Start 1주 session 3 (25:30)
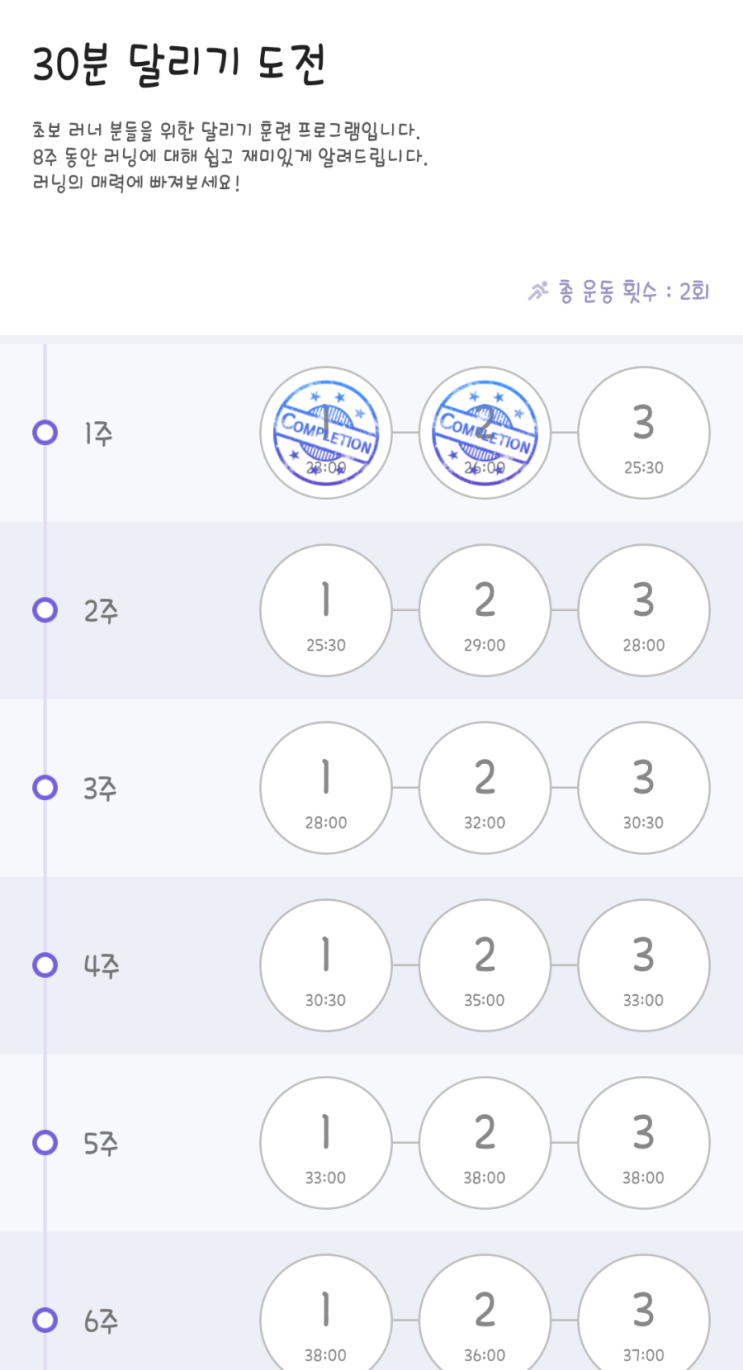743x1370 pixels. click(x=644, y=433)
